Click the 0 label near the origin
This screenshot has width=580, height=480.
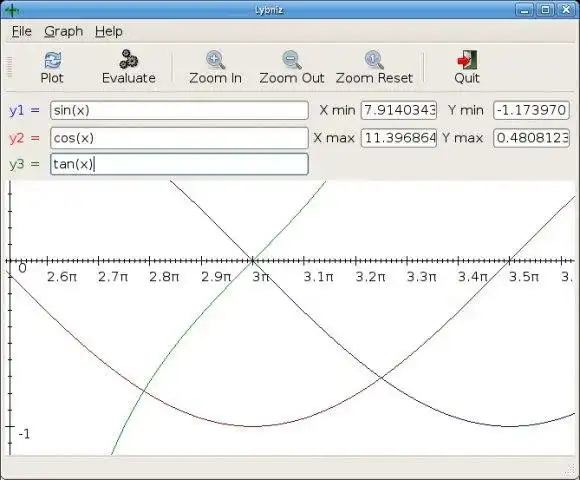22,268
